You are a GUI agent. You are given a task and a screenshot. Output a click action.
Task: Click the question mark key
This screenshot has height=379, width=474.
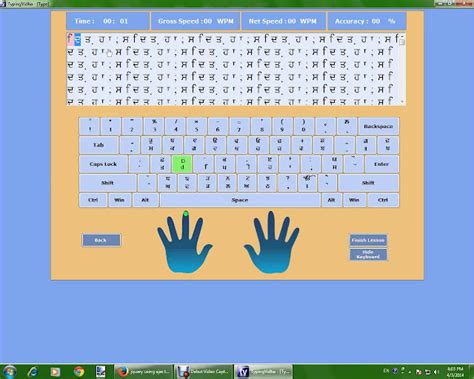click(287, 183)
